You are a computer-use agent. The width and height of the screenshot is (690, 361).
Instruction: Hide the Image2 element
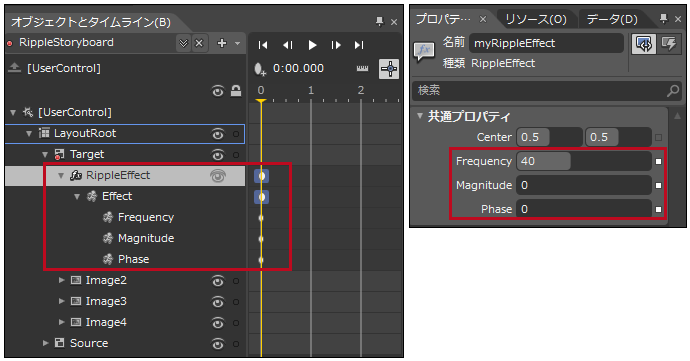click(x=217, y=281)
